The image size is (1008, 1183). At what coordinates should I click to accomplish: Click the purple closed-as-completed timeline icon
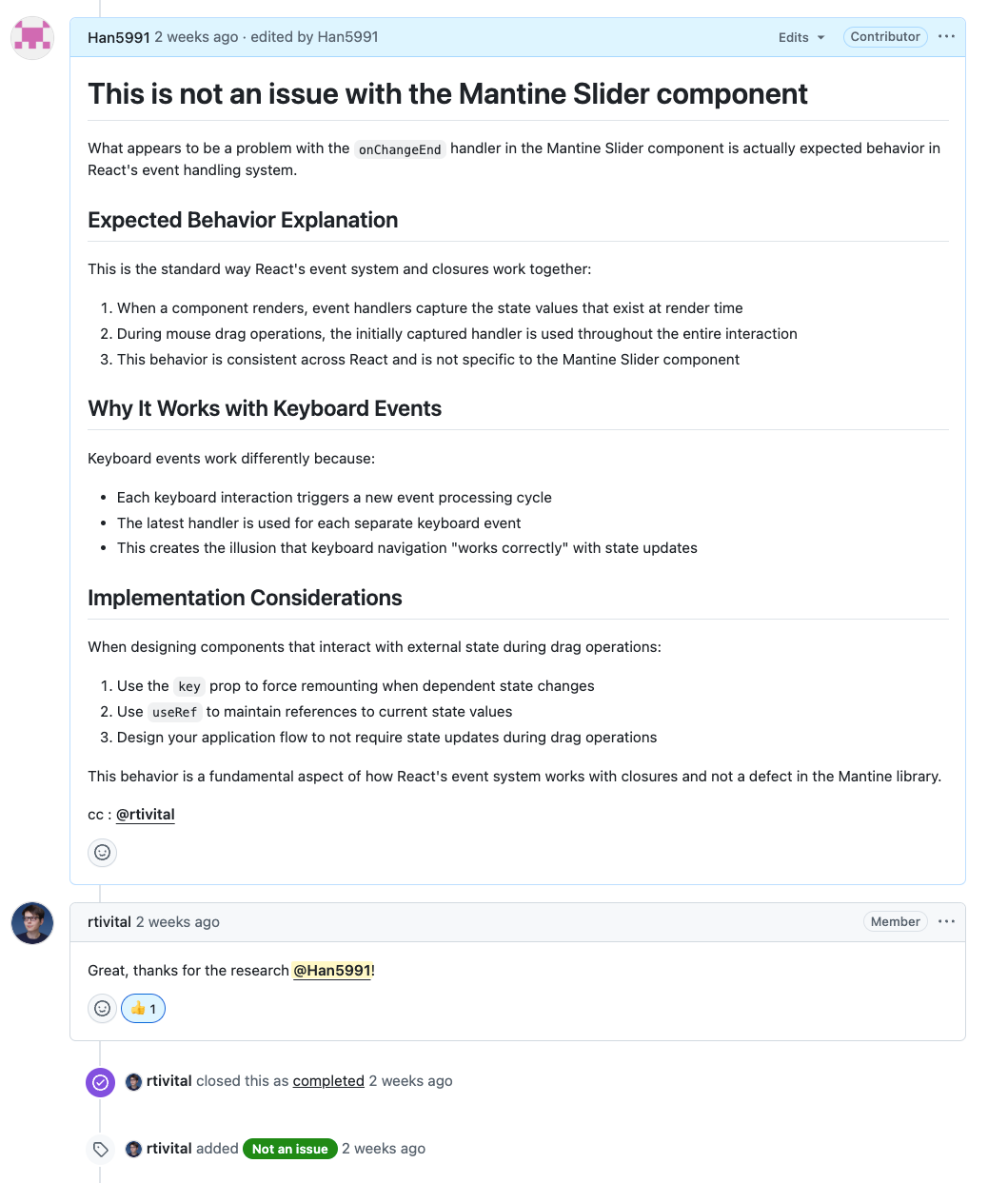[x=100, y=1082]
